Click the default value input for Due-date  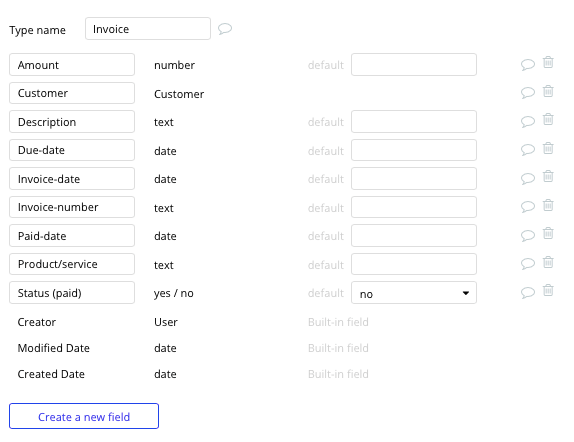(x=414, y=150)
